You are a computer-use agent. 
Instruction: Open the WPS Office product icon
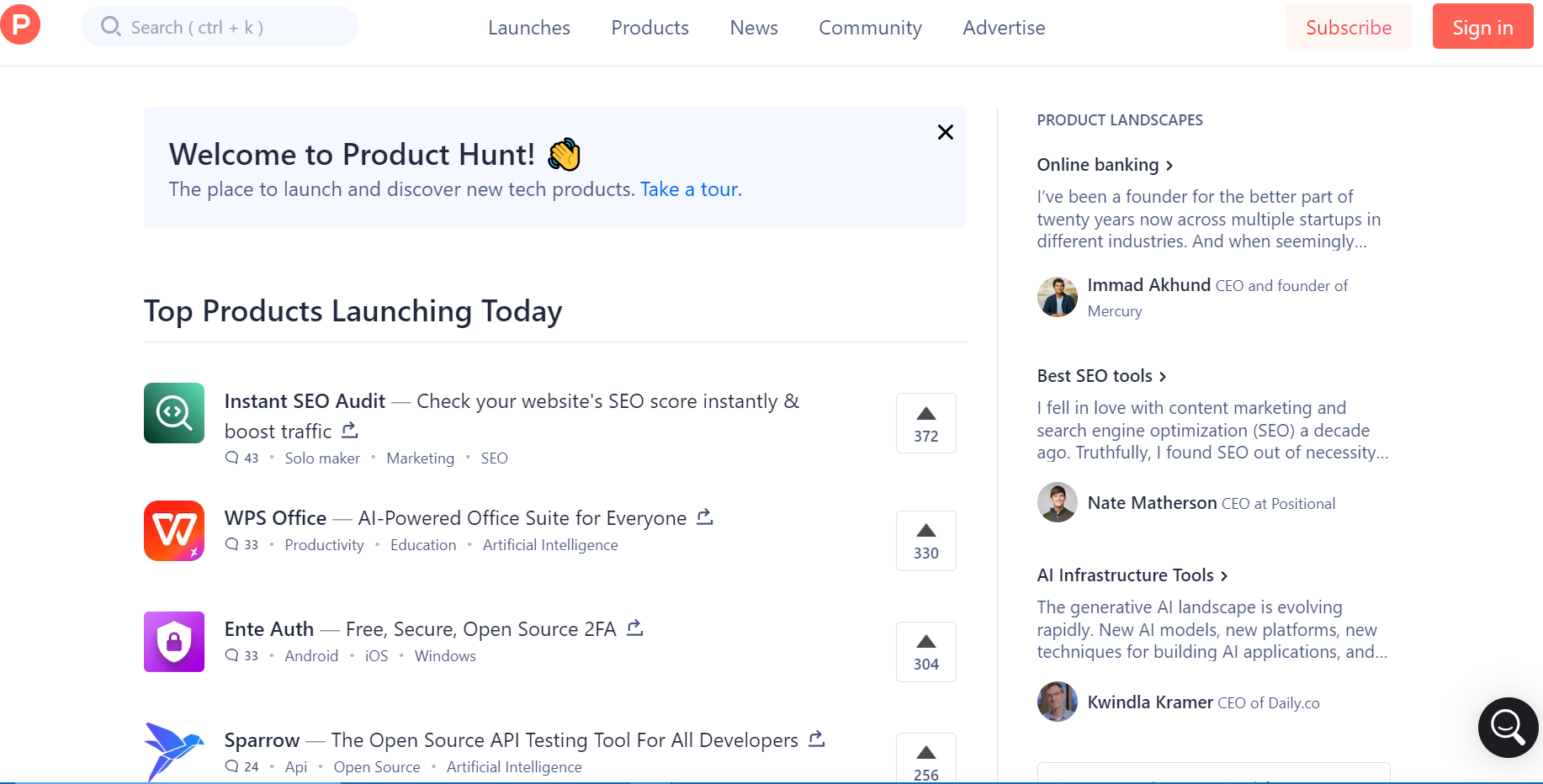click(174, 531)
